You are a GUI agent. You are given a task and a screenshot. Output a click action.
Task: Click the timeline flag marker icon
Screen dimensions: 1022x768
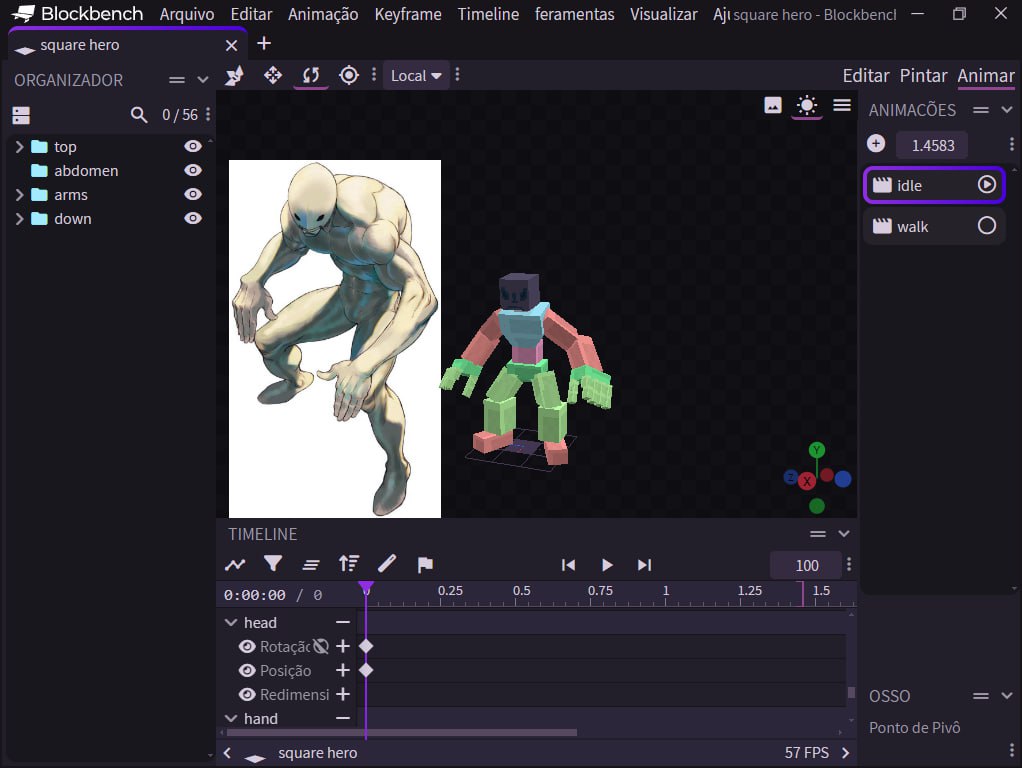[425, 565]
